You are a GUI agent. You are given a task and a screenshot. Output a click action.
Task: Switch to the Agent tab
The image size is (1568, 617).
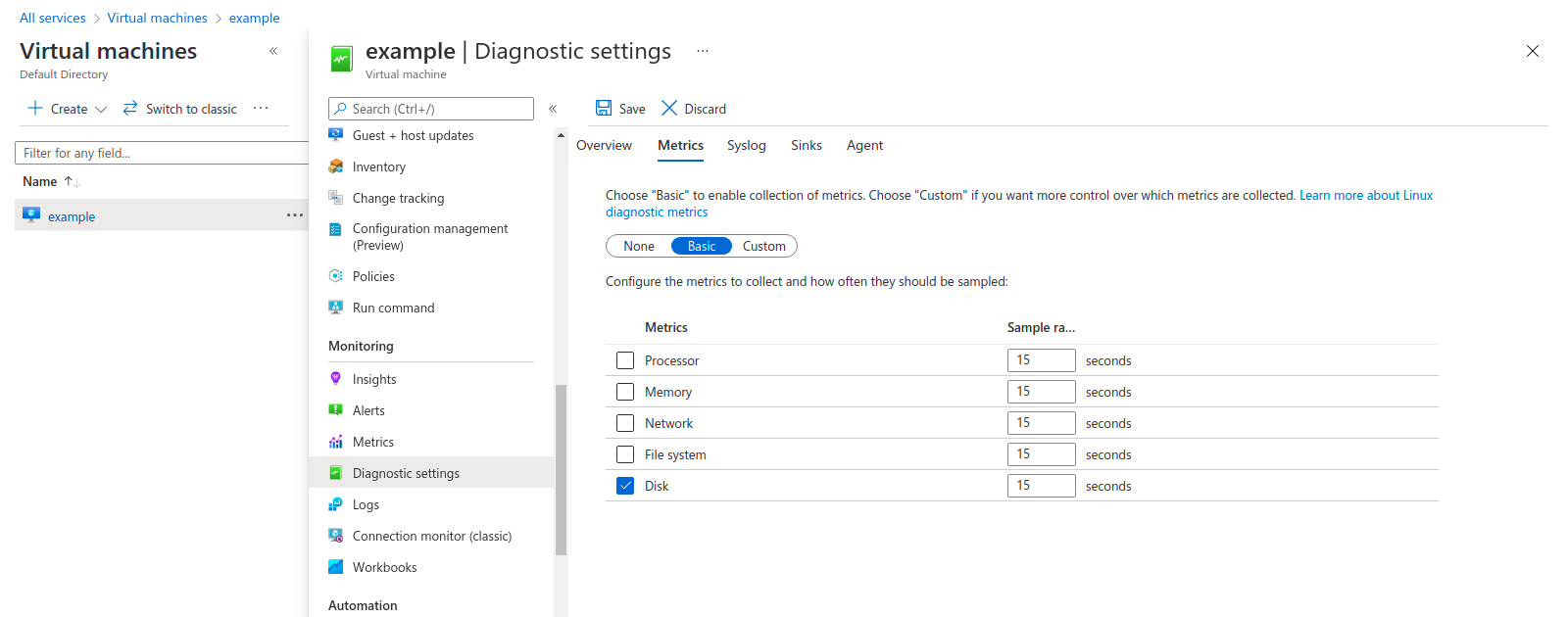pos(864,145)
